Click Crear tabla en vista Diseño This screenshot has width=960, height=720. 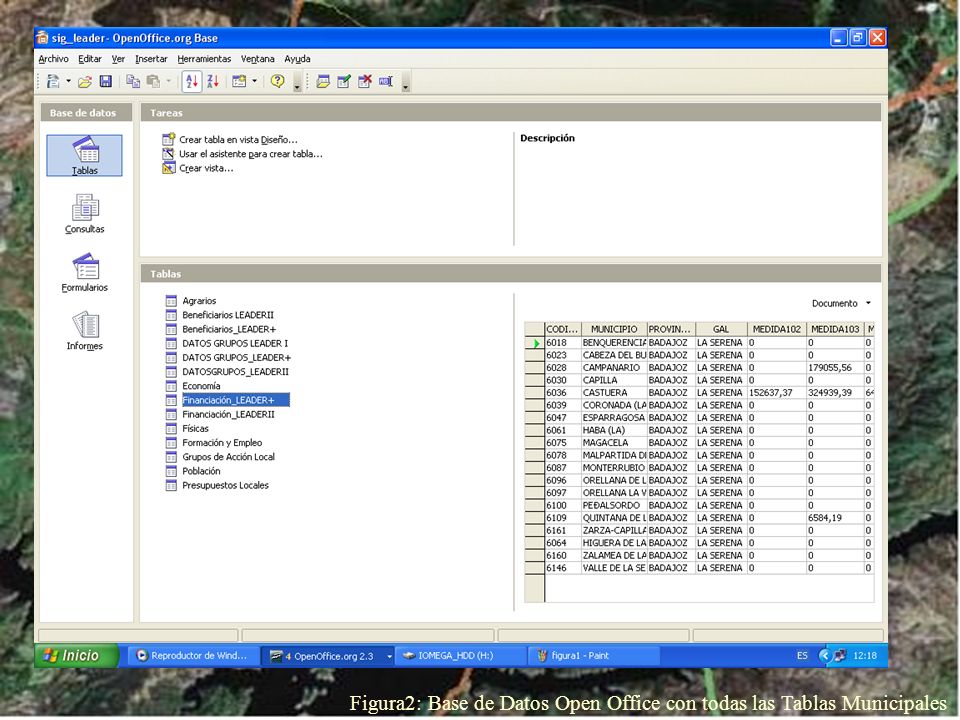click(230, 140)
